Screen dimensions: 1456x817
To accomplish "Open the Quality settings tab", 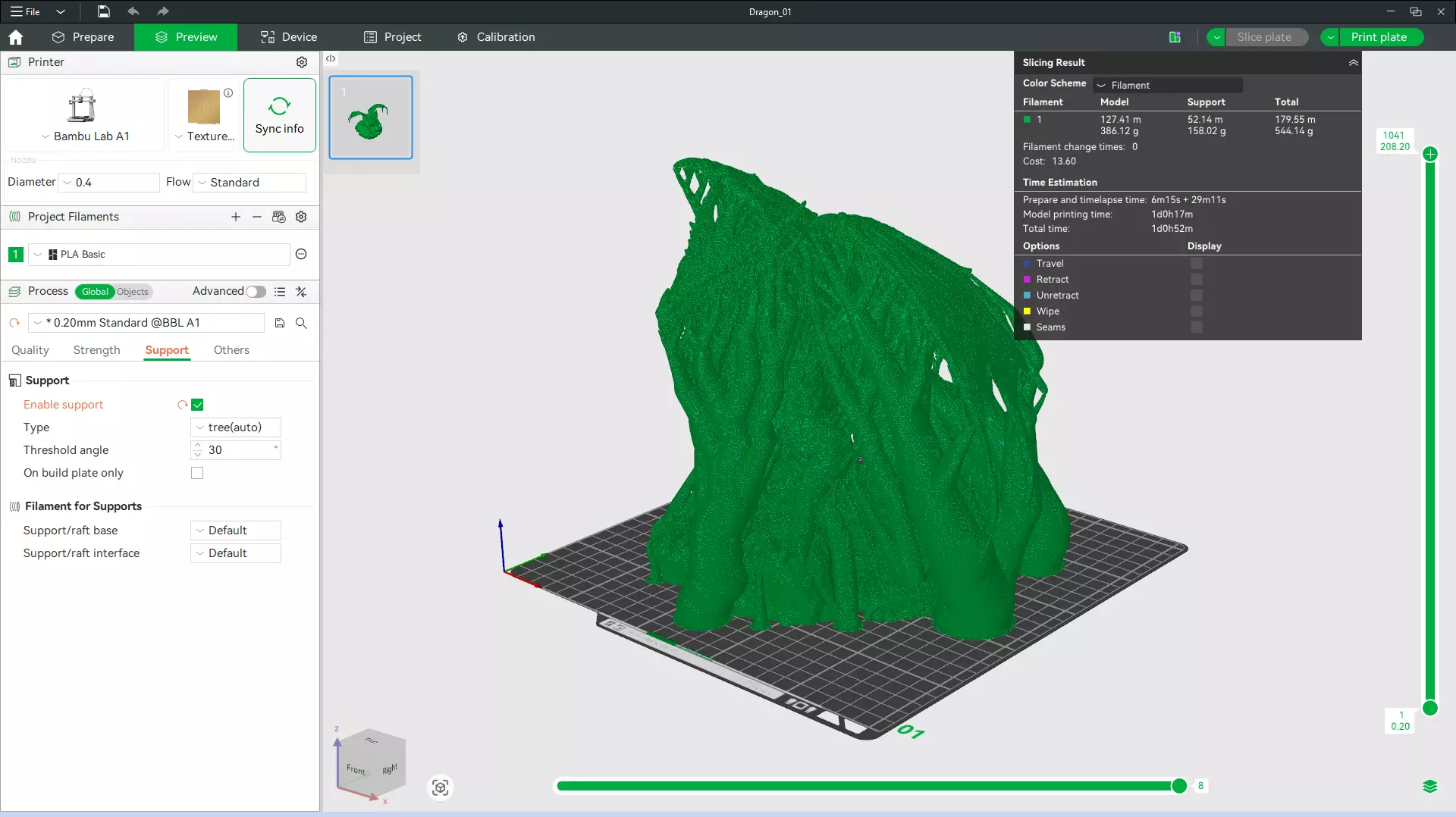I will tap(30, 350).
